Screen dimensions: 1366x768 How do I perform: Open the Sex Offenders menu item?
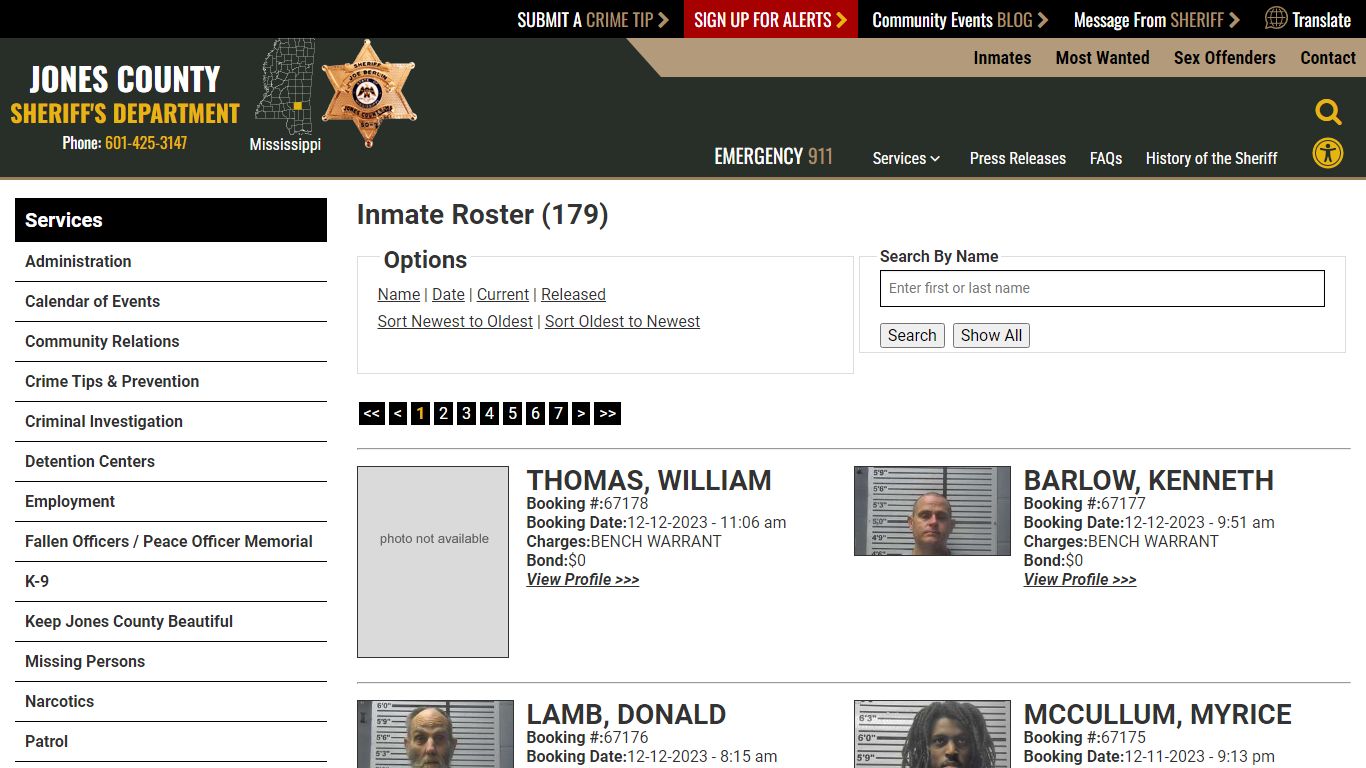tap(1224, 58)
